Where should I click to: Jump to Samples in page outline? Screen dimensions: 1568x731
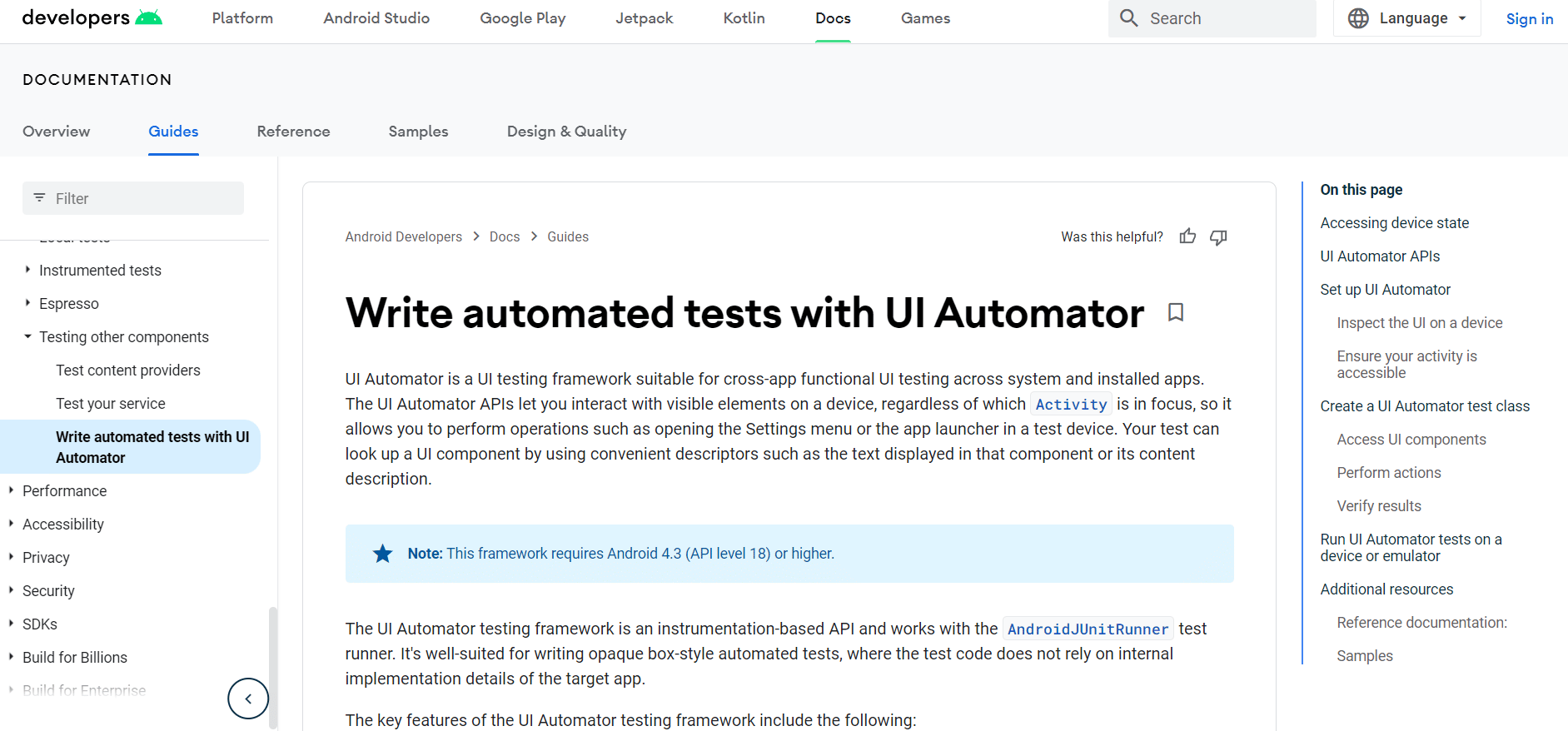pos(1364,655)
